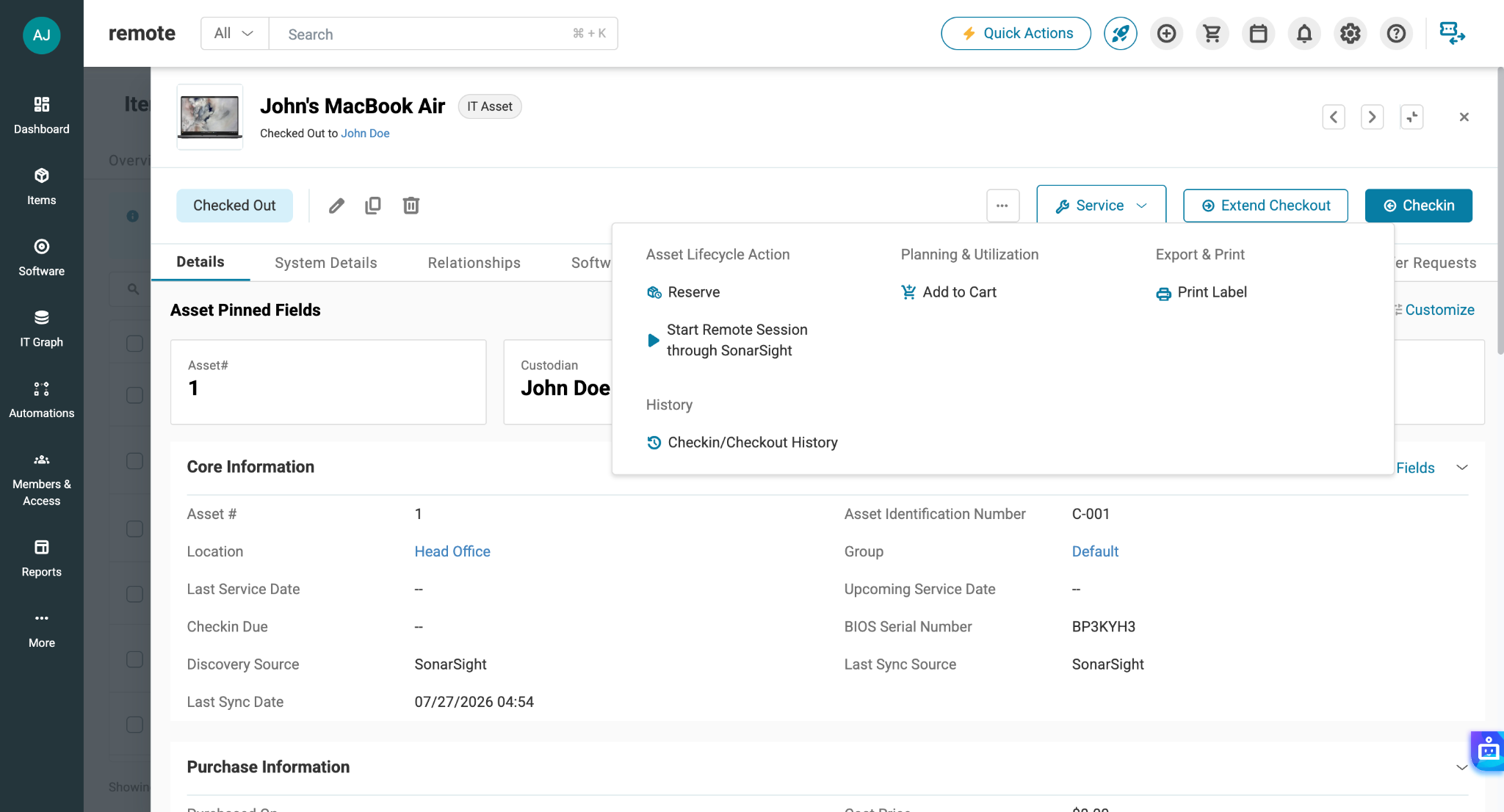Screen dimensions: 1504x812
Task: Go to next asset arrow
Action: point(1372,117)
